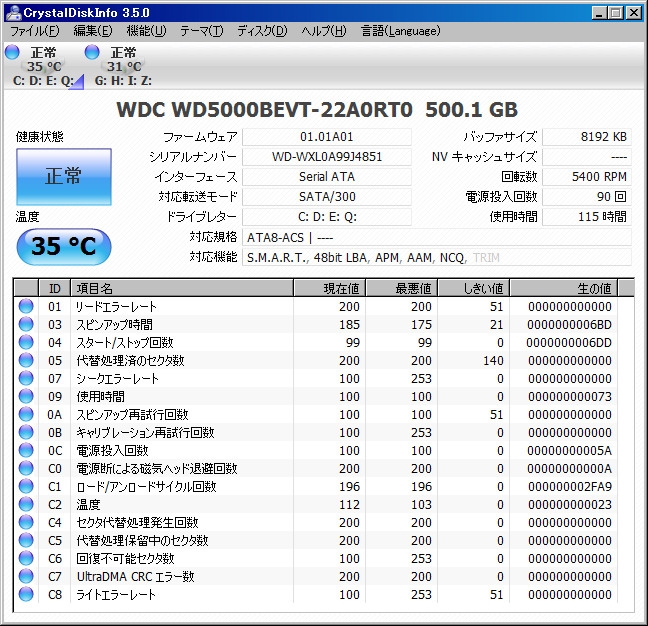Click the 8192 KB buffer size value

[x=586, y=137]
